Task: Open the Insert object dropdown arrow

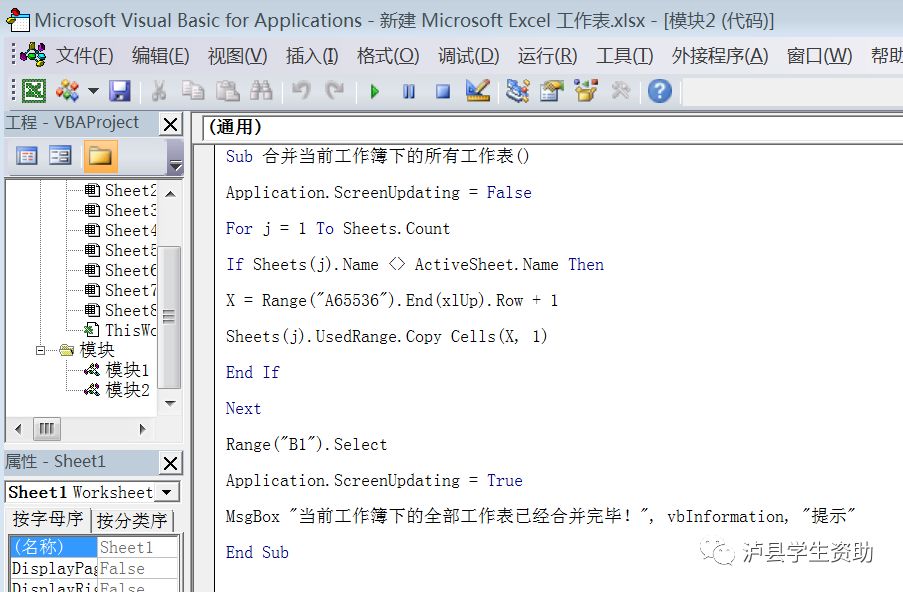Action: click(93, 91)
